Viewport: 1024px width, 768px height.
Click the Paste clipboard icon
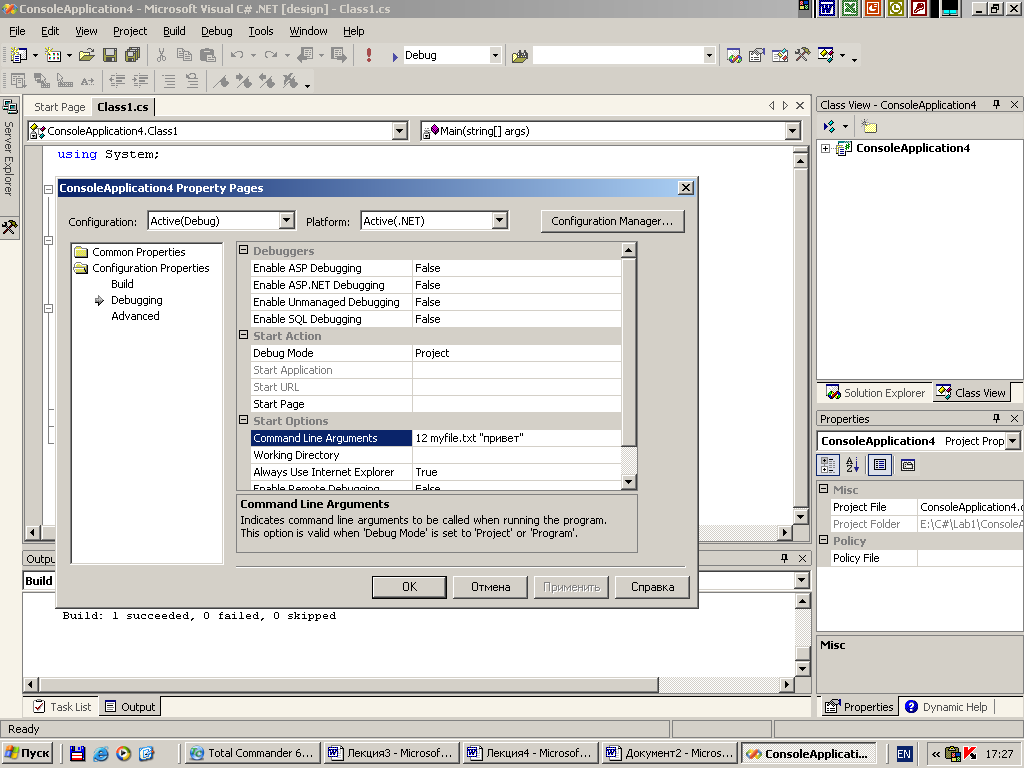[208, 56]
